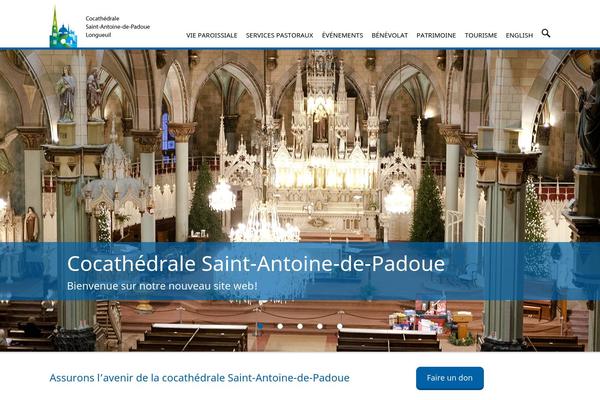Switch to the second slide dot
The height and width of the screenshot is (400, 600).
coord(280,326)
